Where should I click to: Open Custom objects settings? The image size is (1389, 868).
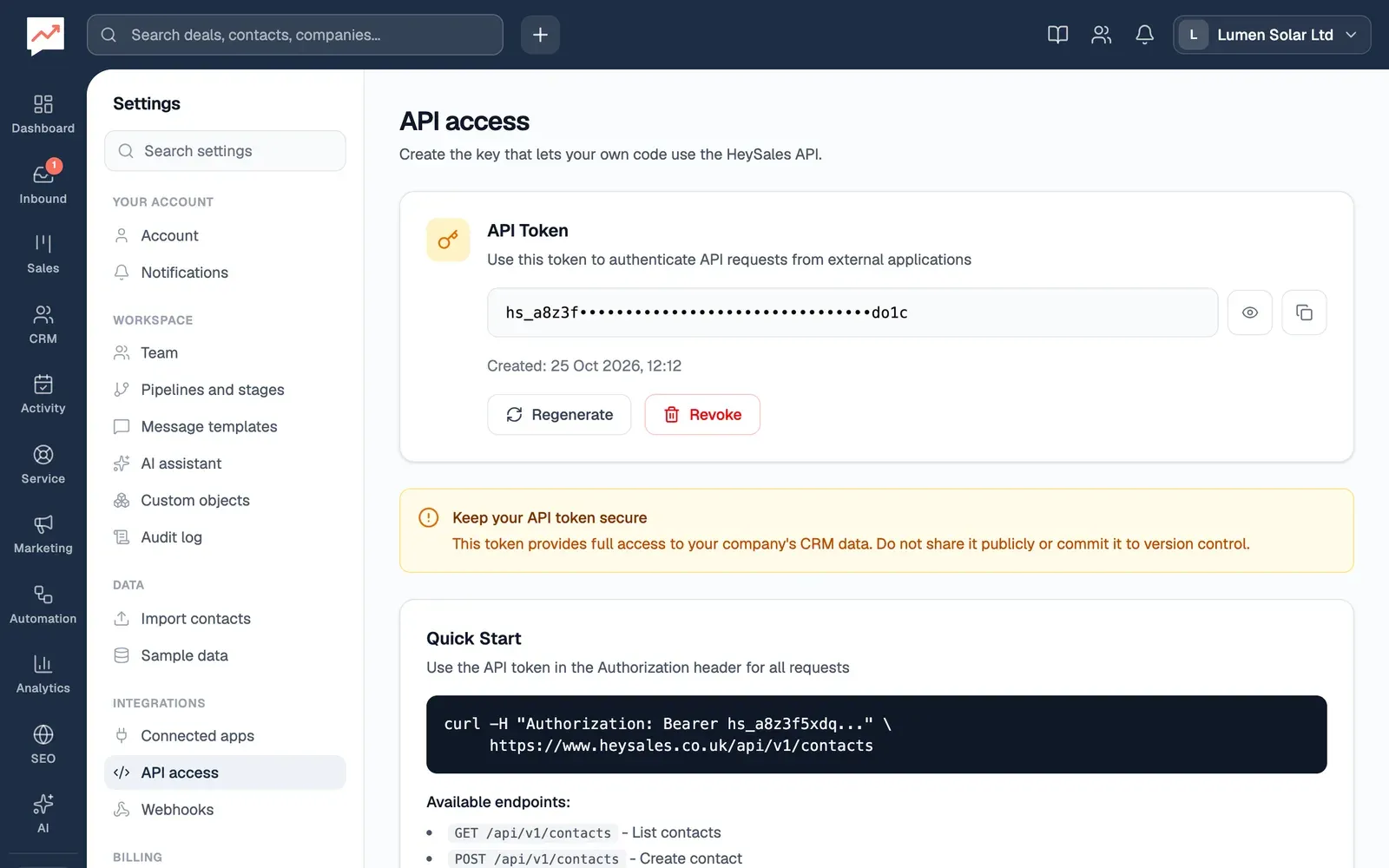[x=225, y=501]
